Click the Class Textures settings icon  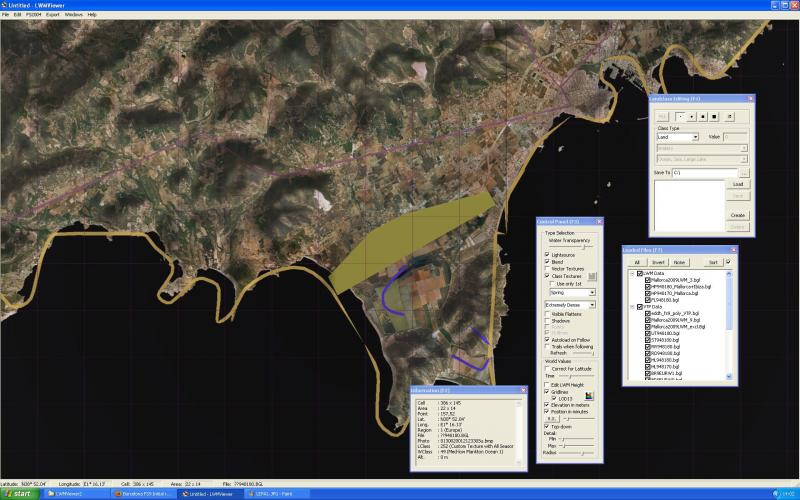pyautogui.click(x=593, y=276)
